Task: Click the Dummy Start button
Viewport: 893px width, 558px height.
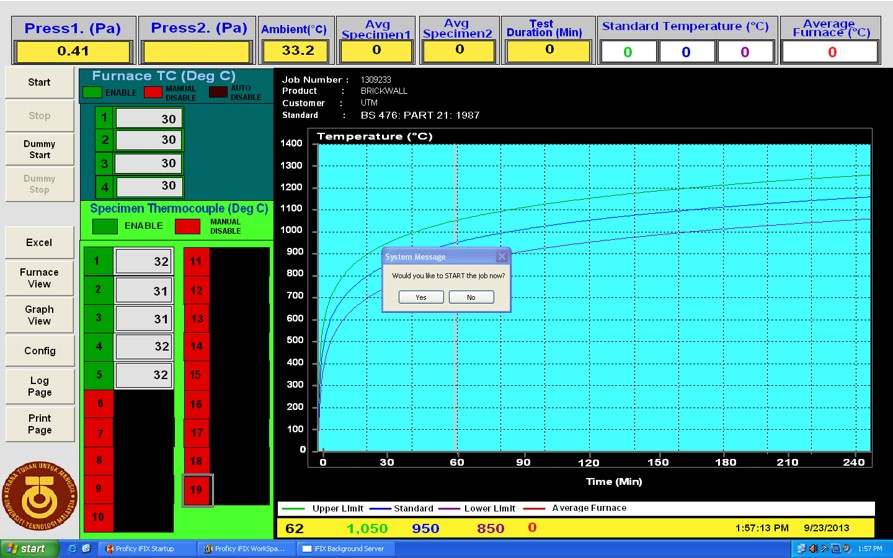Action: pos(39,149)
